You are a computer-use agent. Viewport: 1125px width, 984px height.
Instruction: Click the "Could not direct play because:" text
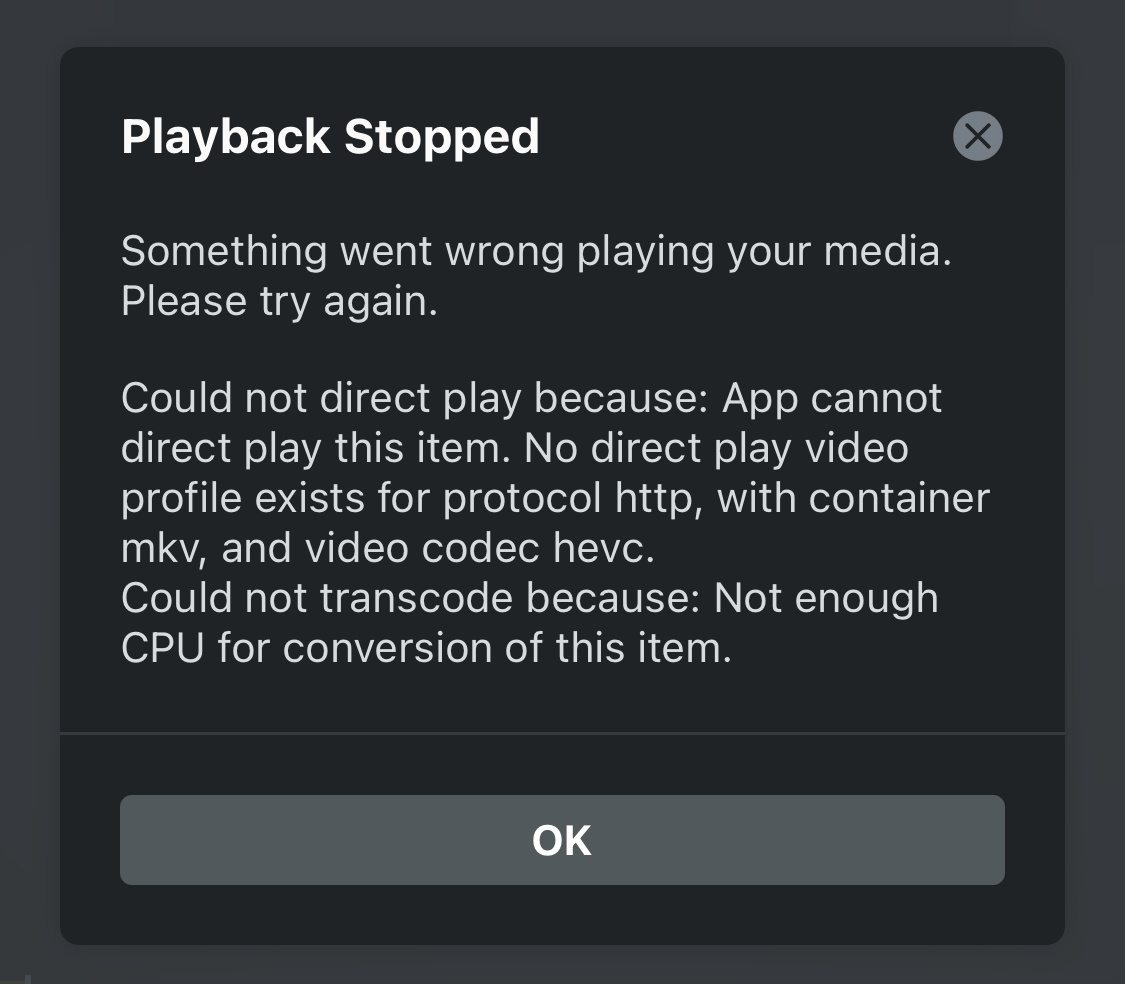[415, 398]
